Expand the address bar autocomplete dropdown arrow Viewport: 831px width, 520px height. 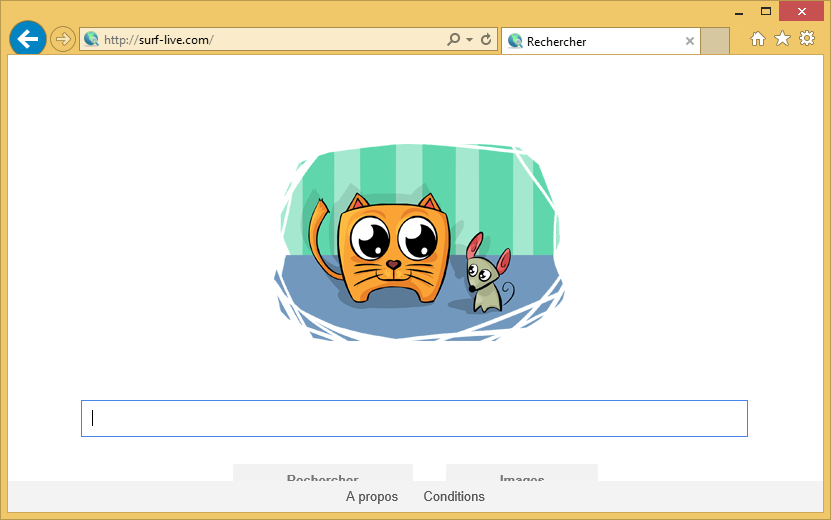click(x=469, y=40)
